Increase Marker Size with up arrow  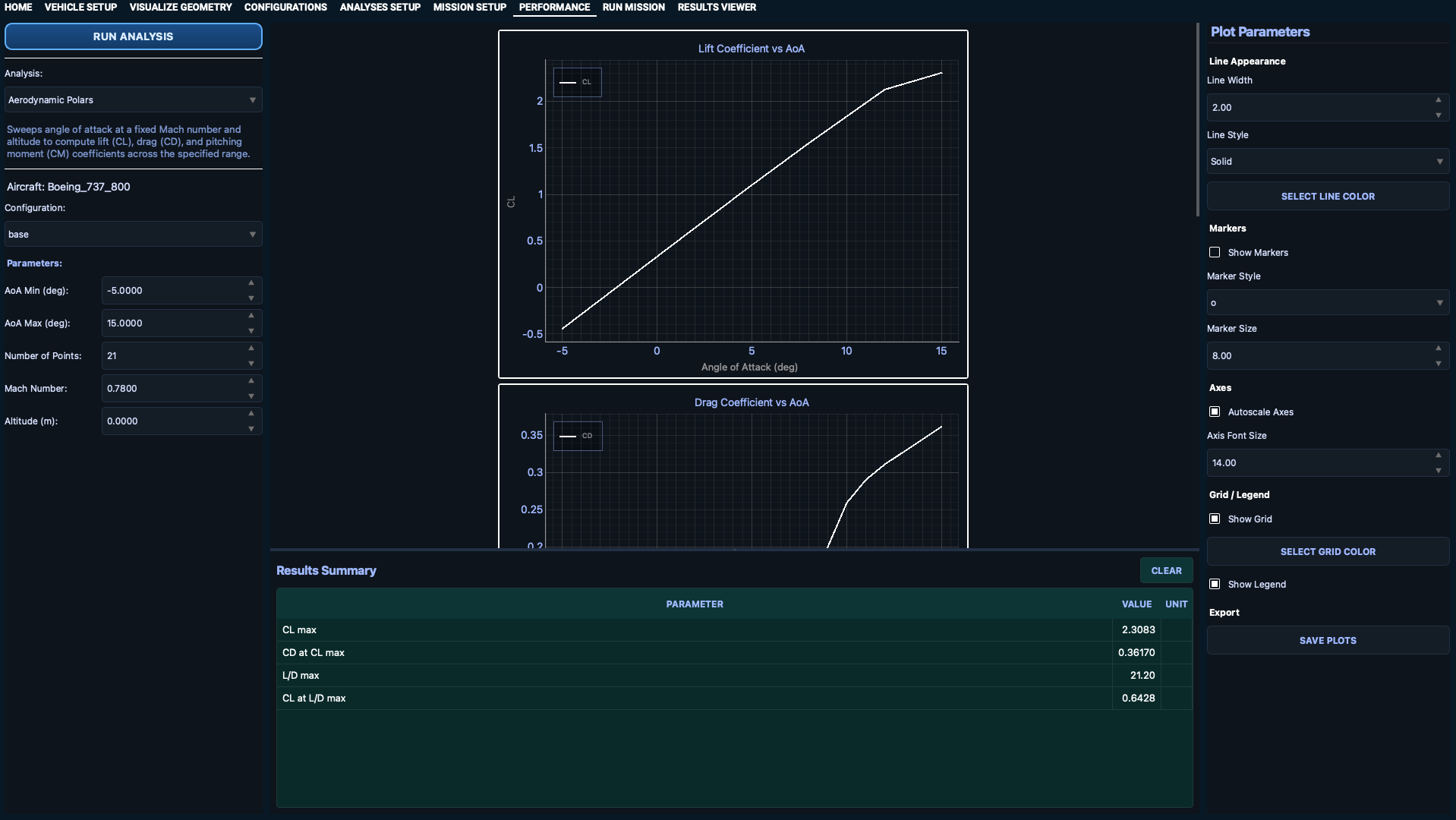point(1439,348)
